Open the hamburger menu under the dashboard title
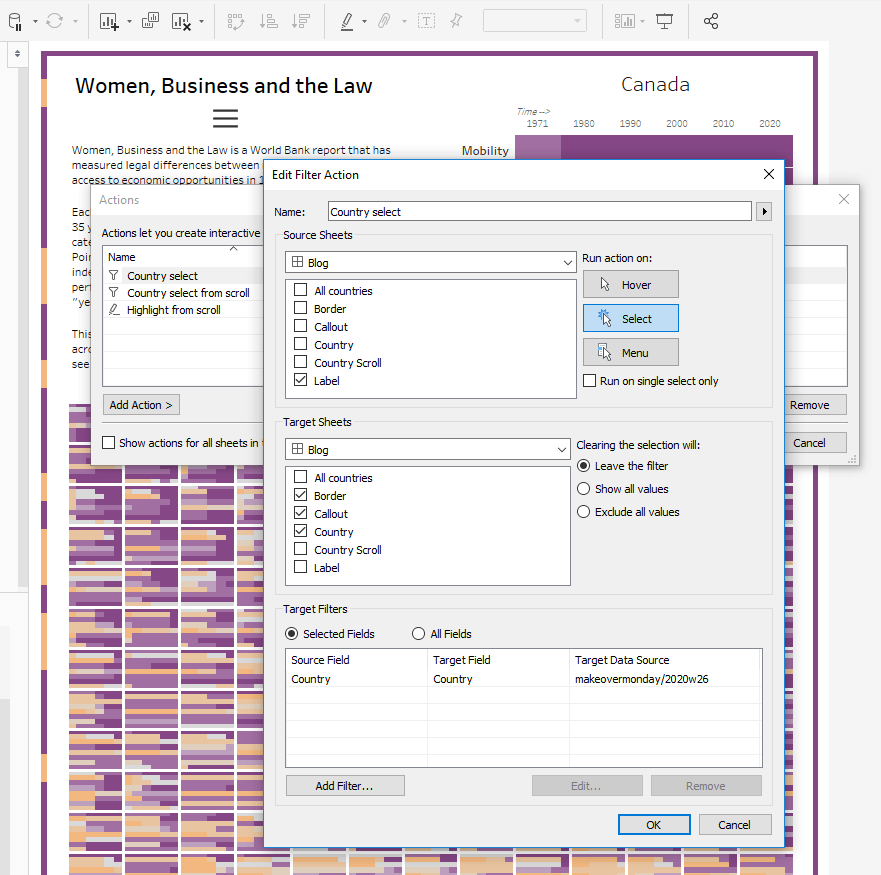The width and height of the screenshot is (881, 875). pos(225,119)
